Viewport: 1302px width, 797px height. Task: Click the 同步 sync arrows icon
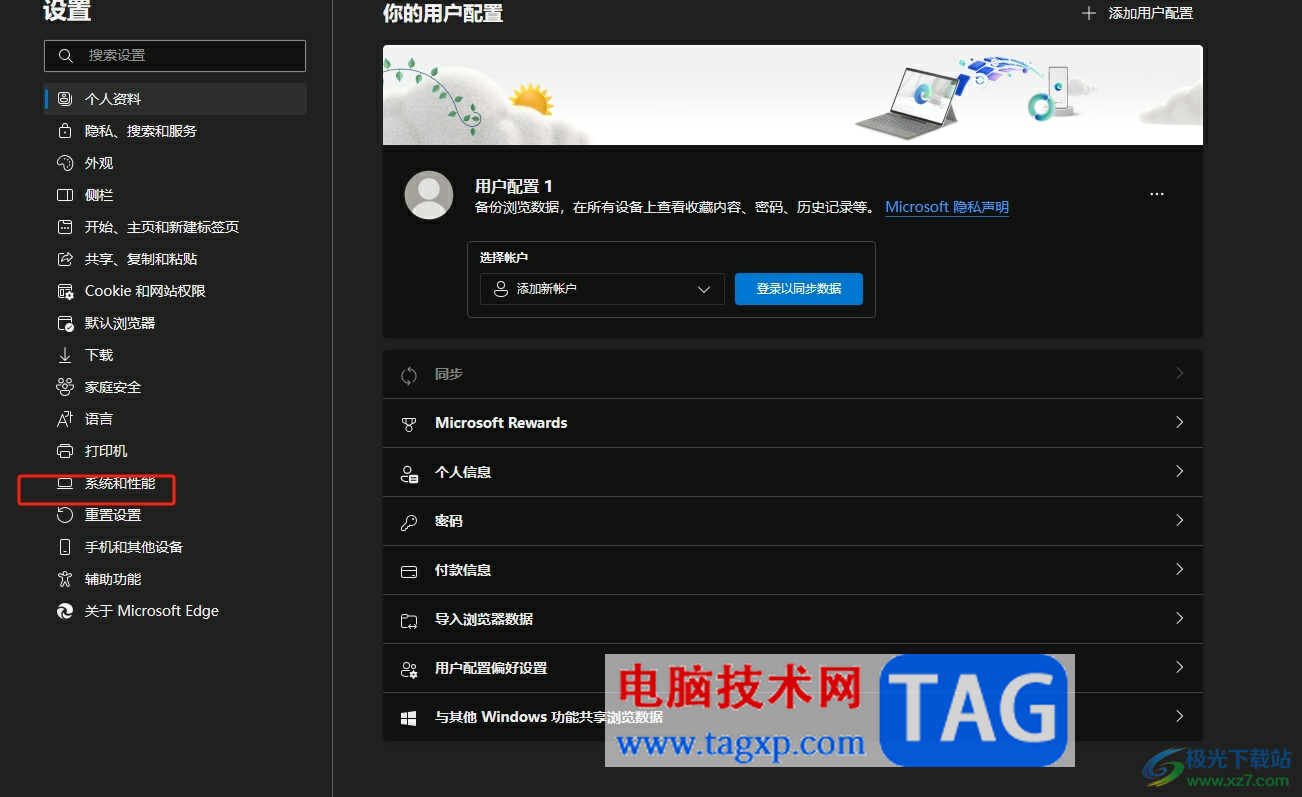point(409,375)
